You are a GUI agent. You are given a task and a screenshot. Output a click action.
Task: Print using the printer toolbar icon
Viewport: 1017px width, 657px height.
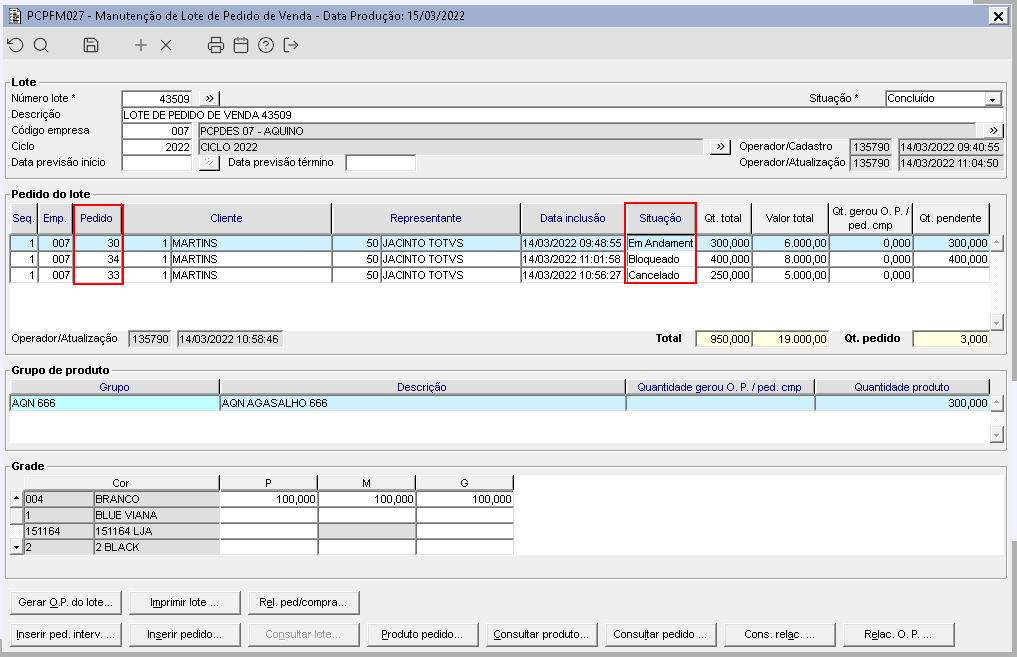tap(216, 45)
